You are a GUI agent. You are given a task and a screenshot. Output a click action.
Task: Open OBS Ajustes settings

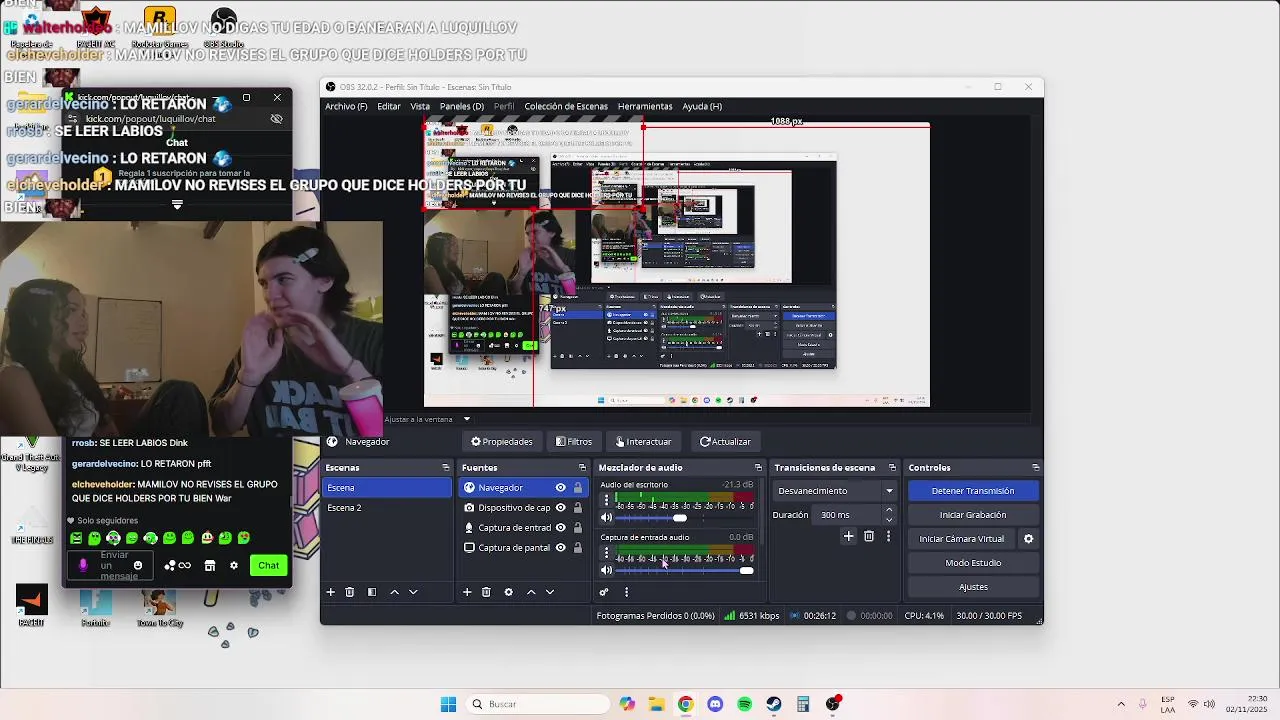tap(973, 587)
